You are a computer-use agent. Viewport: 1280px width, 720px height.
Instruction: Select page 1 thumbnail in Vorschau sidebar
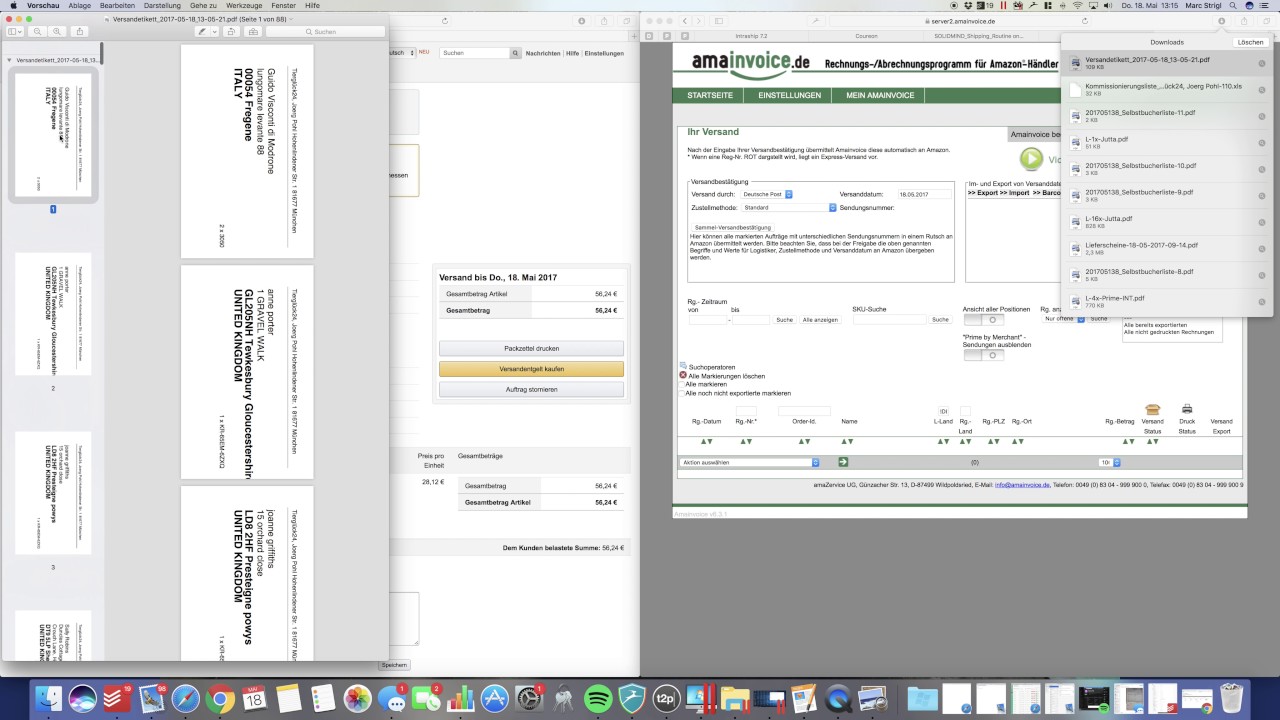pyautogui.click(x=53, y=134)
